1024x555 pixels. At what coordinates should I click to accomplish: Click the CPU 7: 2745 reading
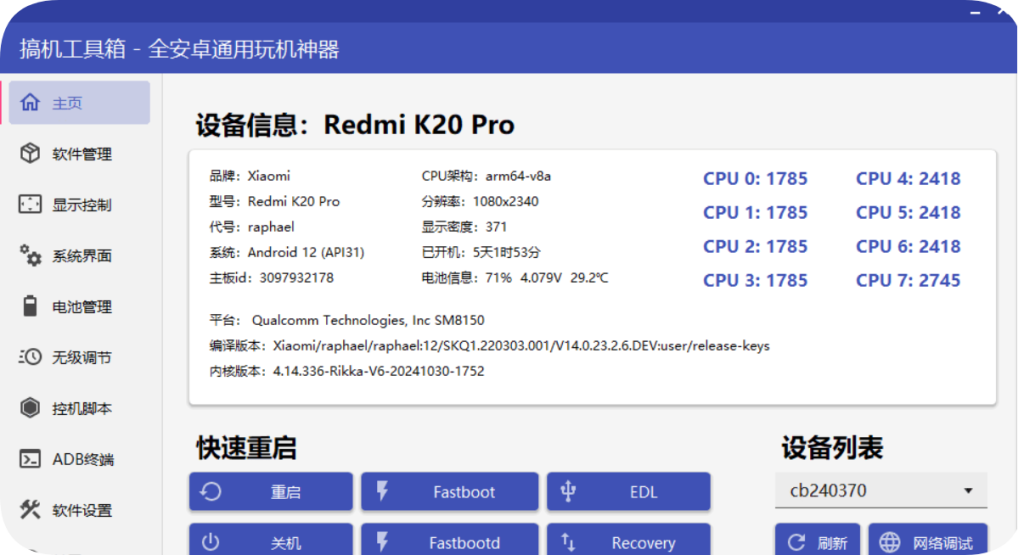pos(908,280)
